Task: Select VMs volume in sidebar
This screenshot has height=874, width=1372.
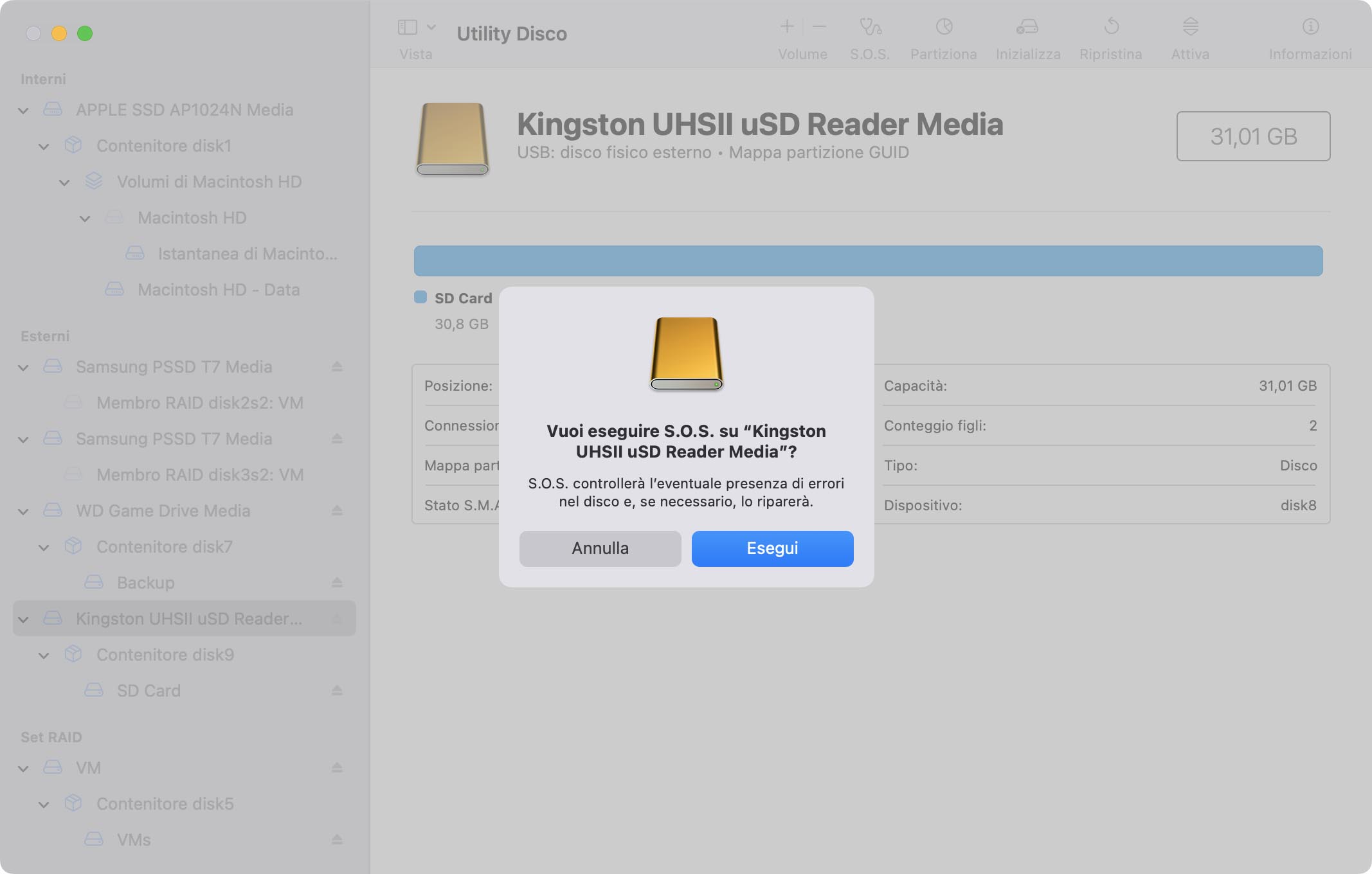Action: click(185, 839)
